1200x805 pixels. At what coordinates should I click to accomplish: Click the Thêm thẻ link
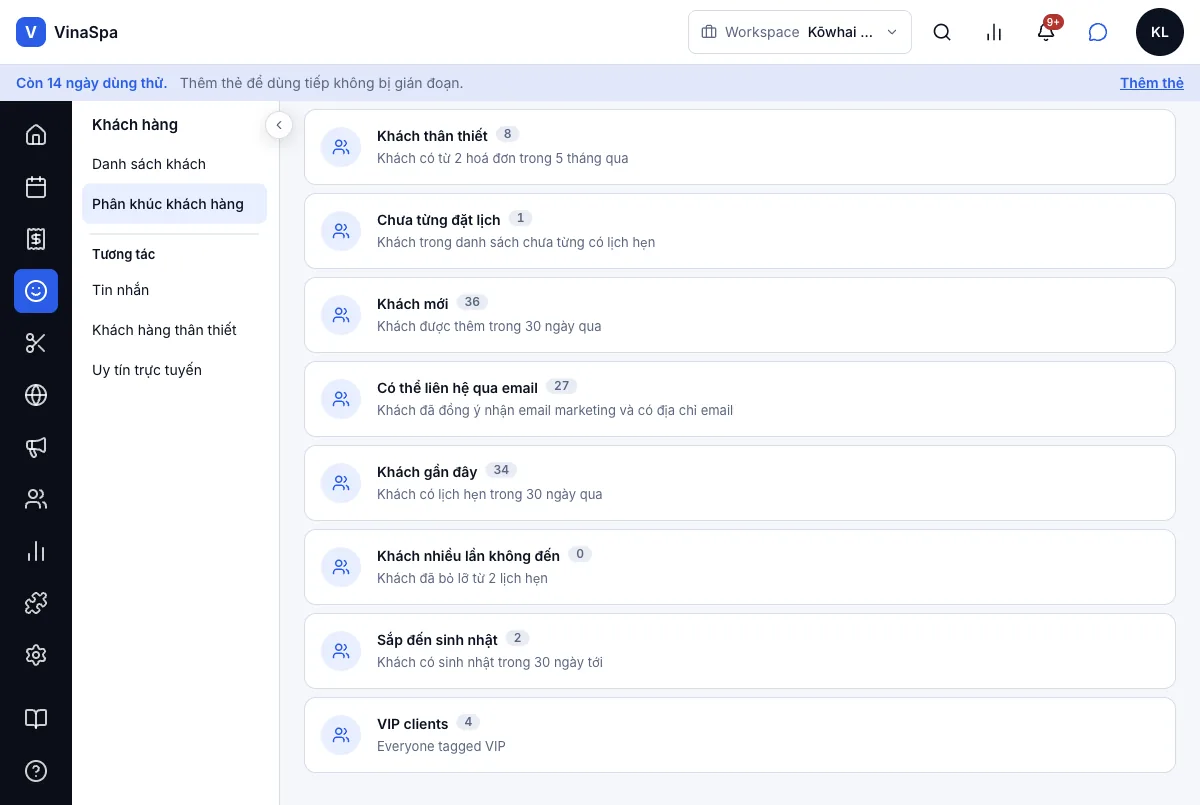coord(1152,83)
